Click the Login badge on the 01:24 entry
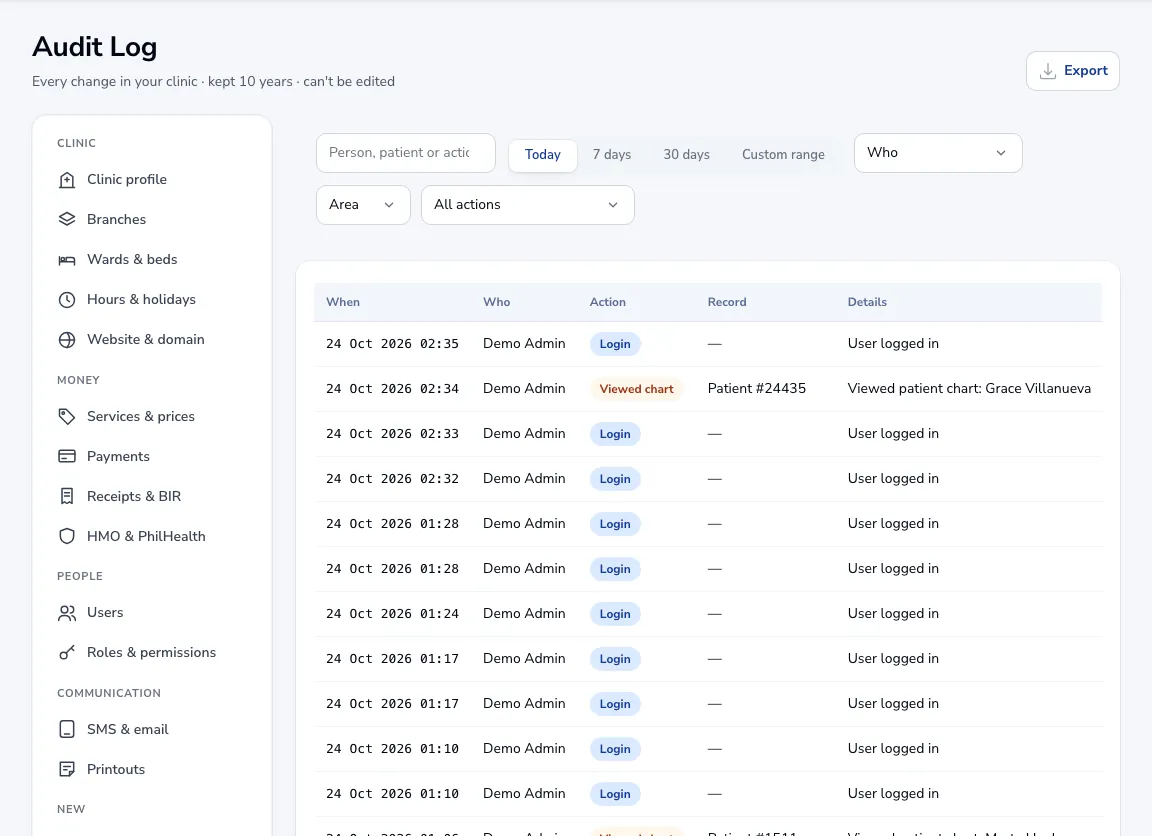 tap(615, 614)
